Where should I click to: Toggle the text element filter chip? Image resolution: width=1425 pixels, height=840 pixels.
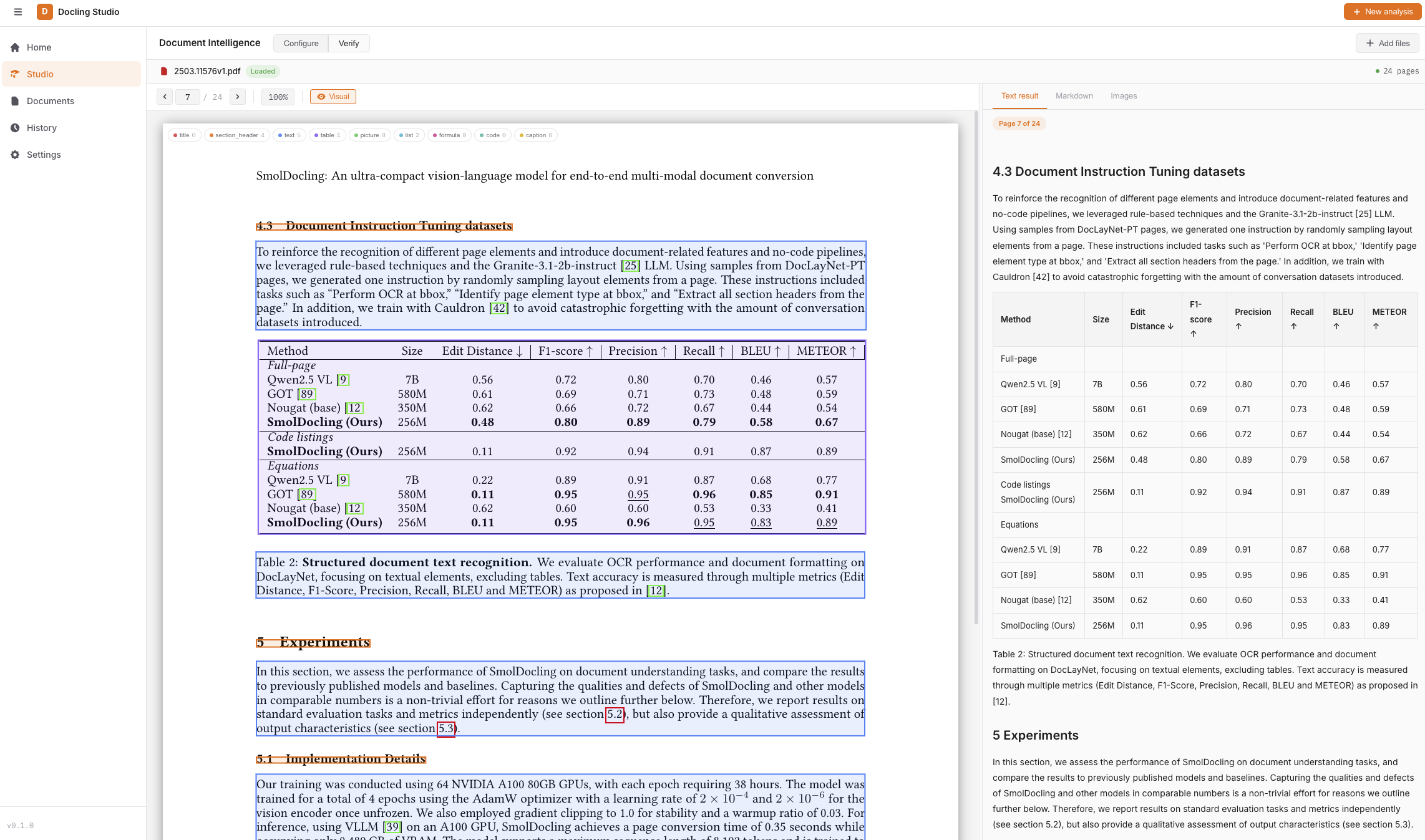tap(289, 135)
